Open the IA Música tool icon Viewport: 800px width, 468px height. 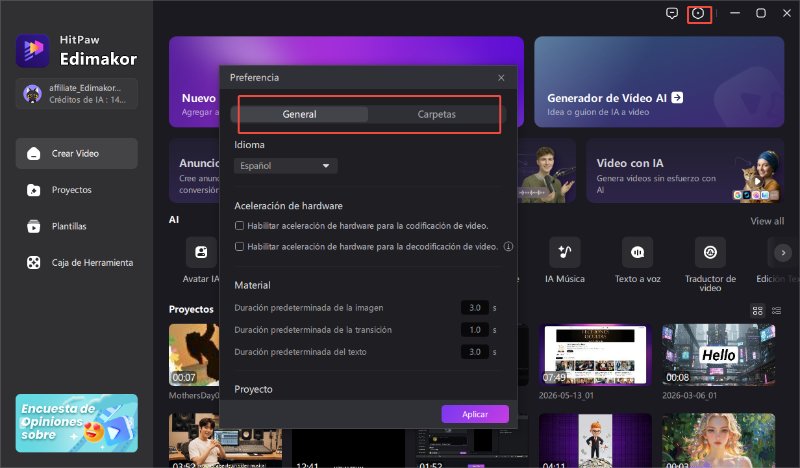[x=564, y=252]
